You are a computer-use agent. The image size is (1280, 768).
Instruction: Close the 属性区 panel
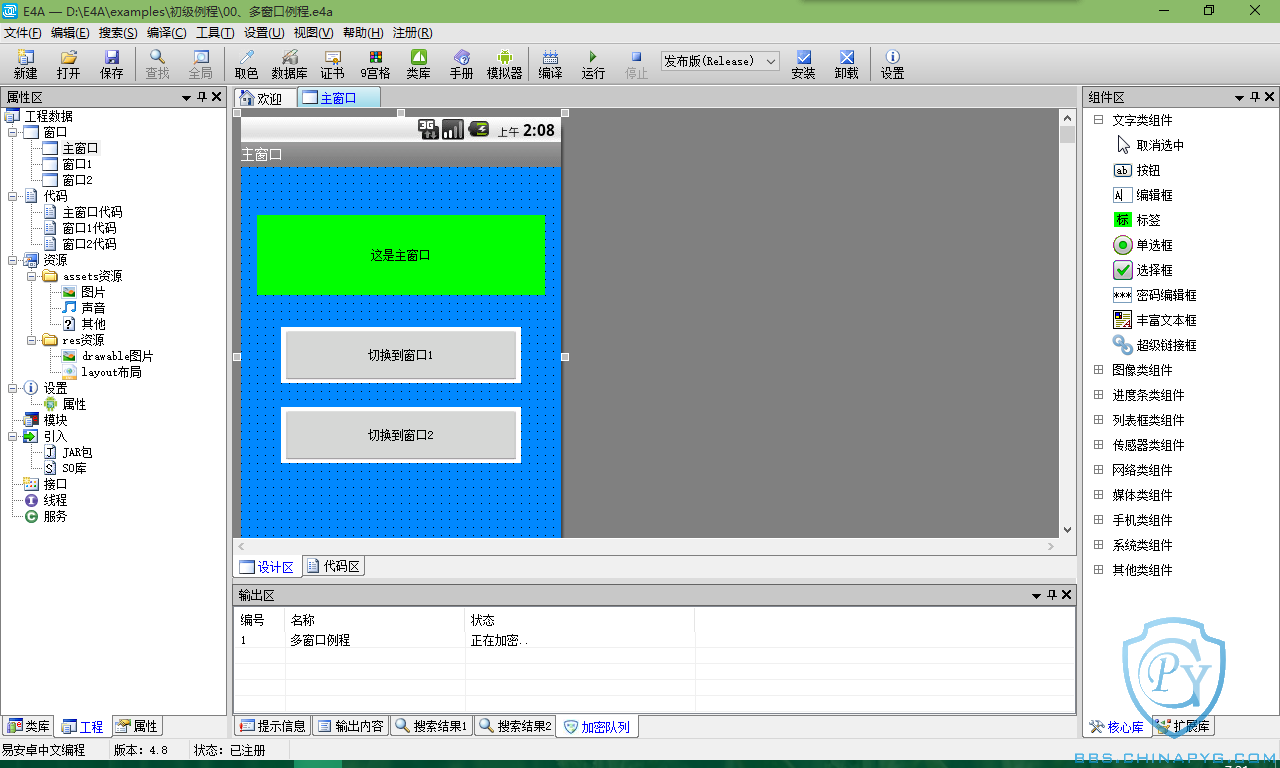(x=217, y=97)
